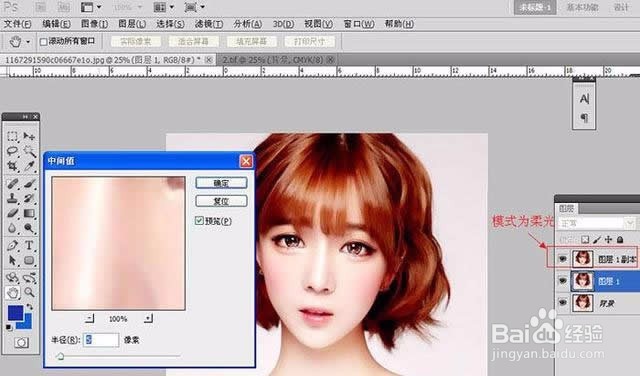Image resolution: width=640 pixels, height=376 pixels.
Task: Select the 3D Camera Orbit tool
Action: pyautogui.click(x=29, y=278)
